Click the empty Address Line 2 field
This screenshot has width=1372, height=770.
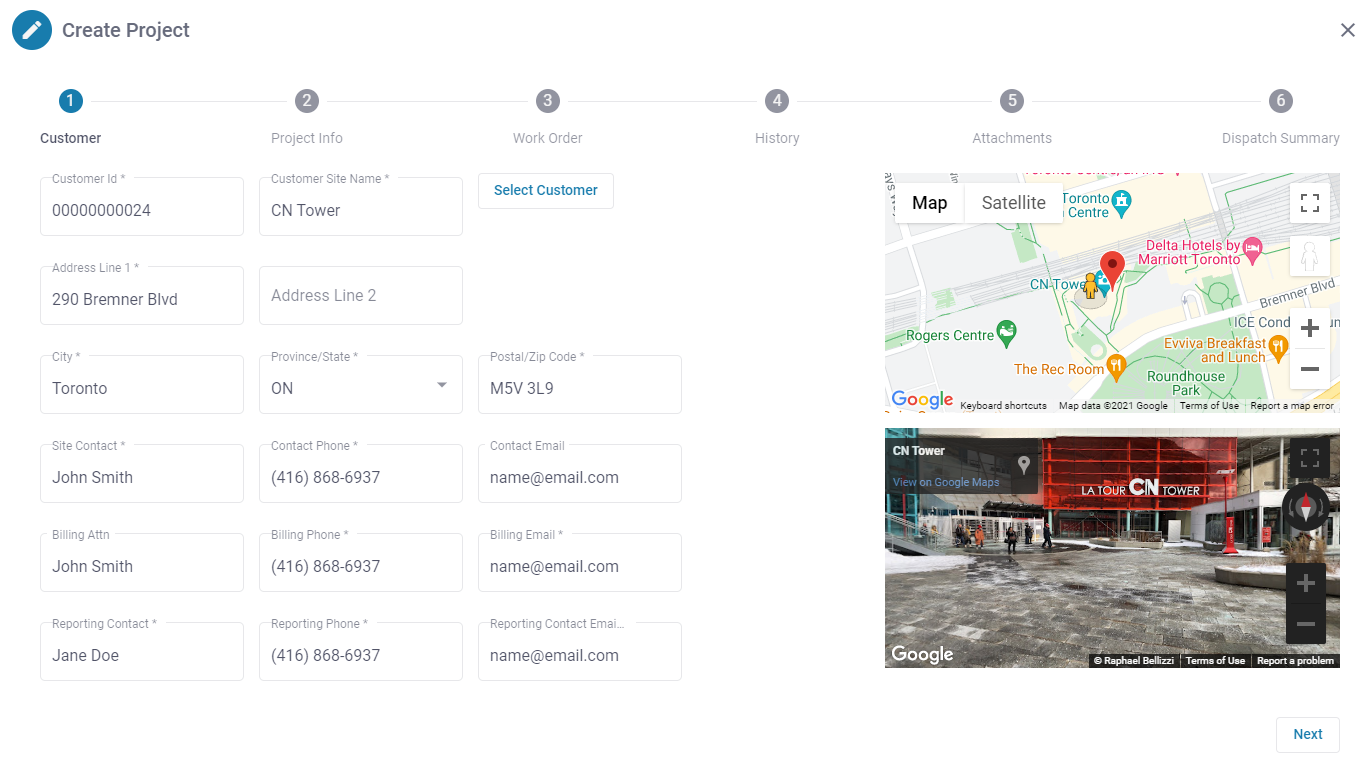361,296
